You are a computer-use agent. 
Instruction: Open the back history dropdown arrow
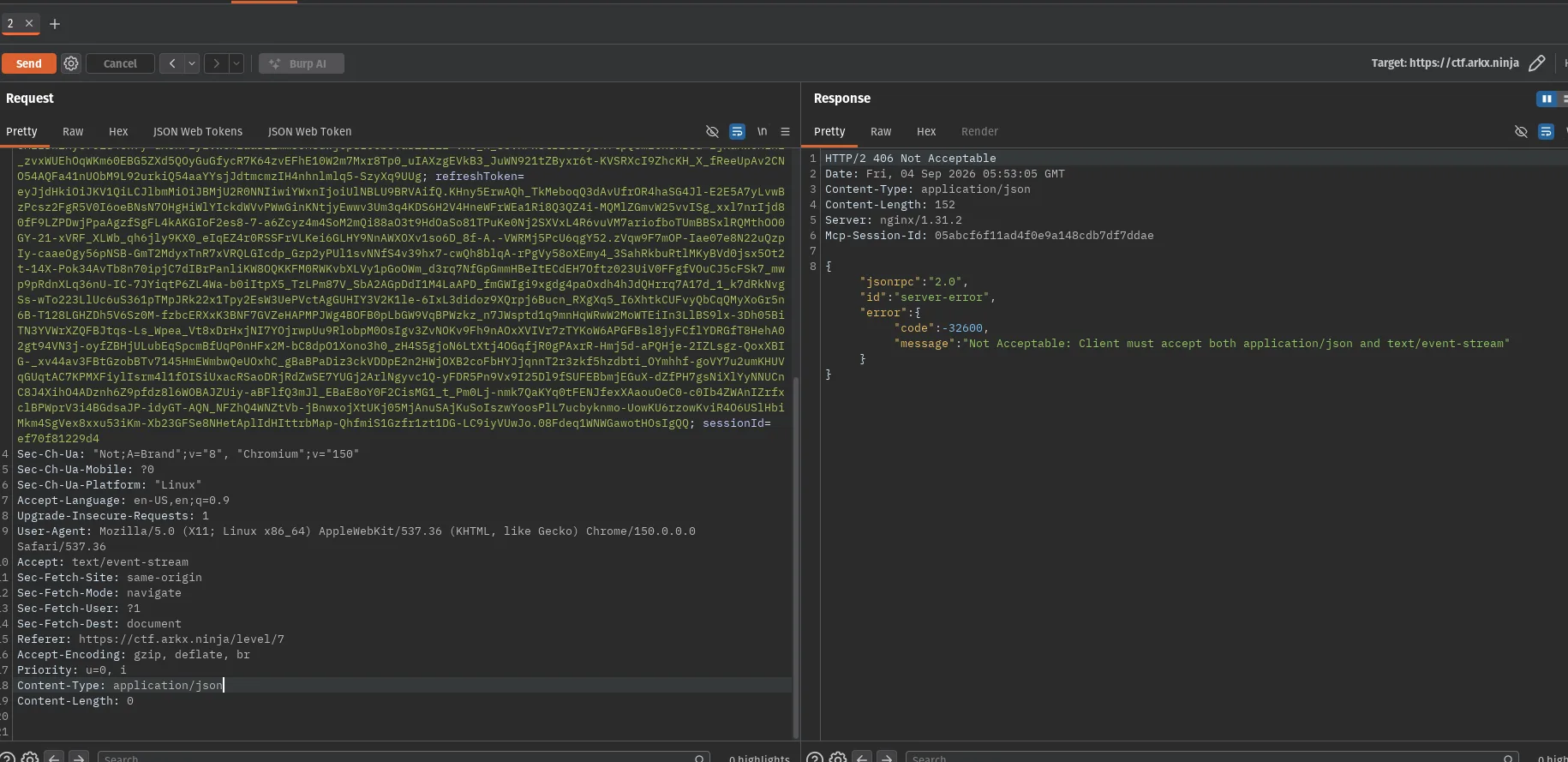192,63
